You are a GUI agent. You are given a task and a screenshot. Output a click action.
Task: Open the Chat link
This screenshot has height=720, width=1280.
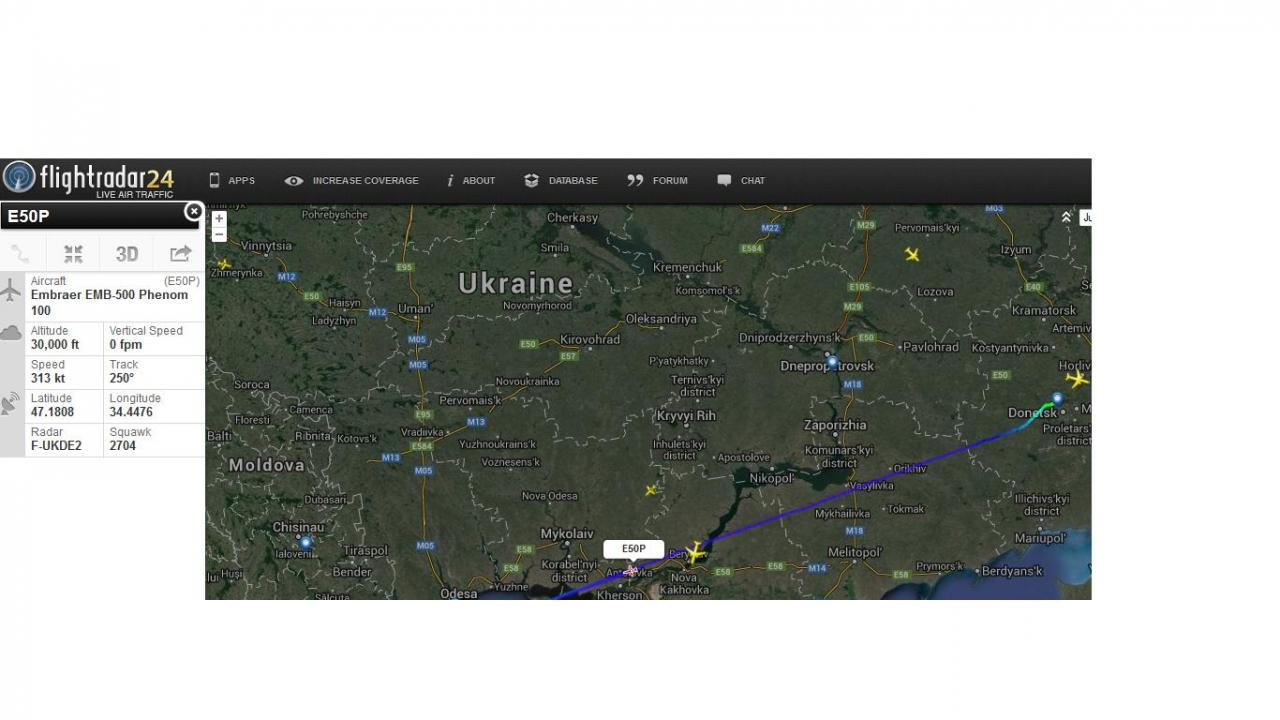(741, 181)
